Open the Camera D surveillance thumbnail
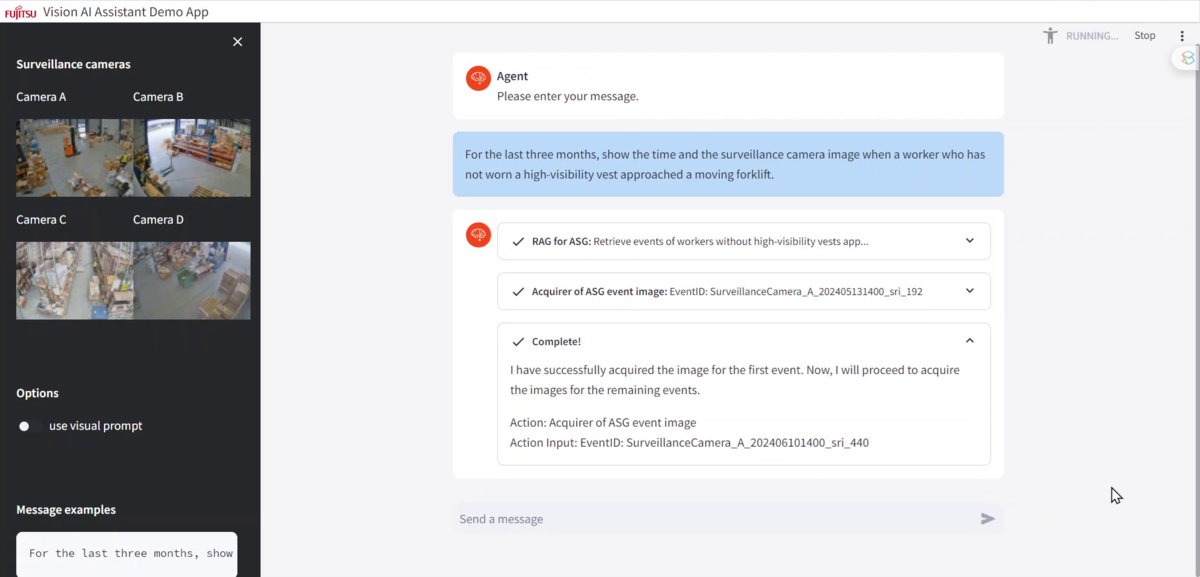1200x577 pixels. (192, 281)
